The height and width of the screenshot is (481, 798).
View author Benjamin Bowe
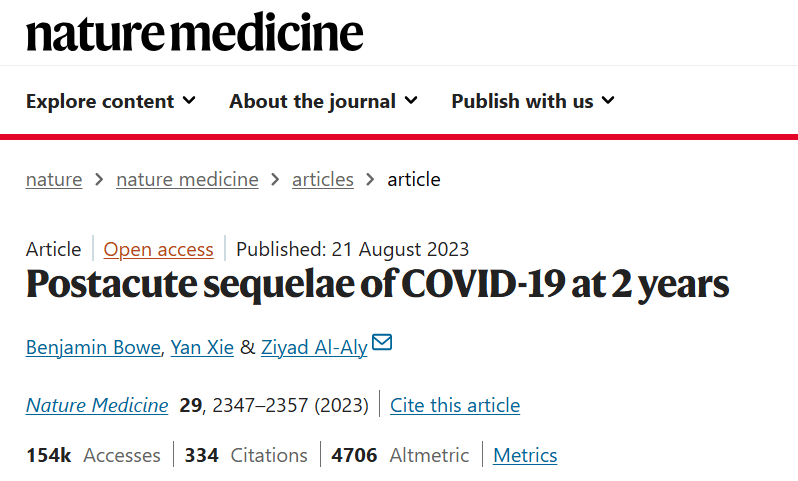[92, 347]
